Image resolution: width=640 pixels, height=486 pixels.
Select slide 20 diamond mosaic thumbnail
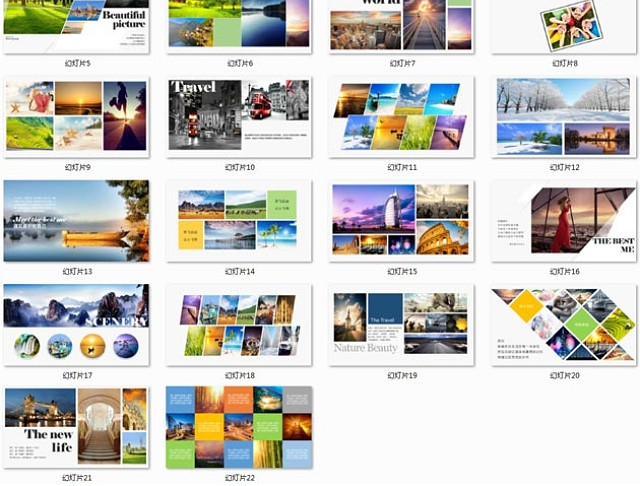click(564, 325)
